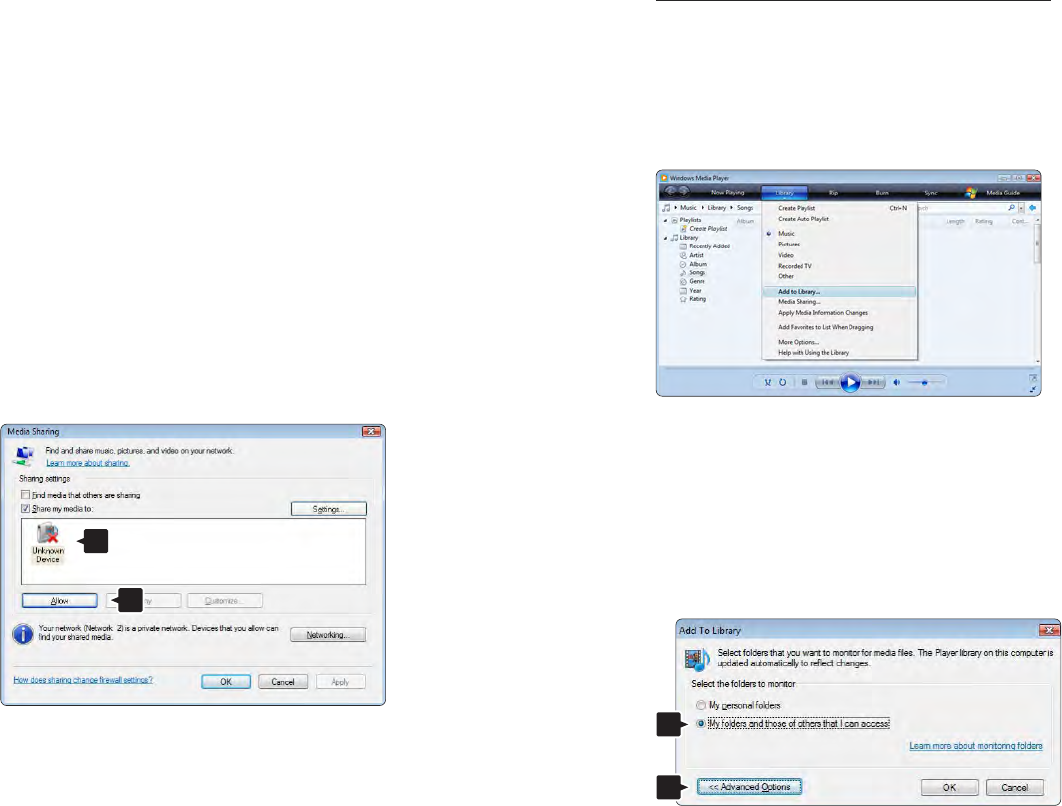Viewport: 1062px width, 806px height.
Task: Click OK in Media Sharing dialog
Action: tap(226, 682)
